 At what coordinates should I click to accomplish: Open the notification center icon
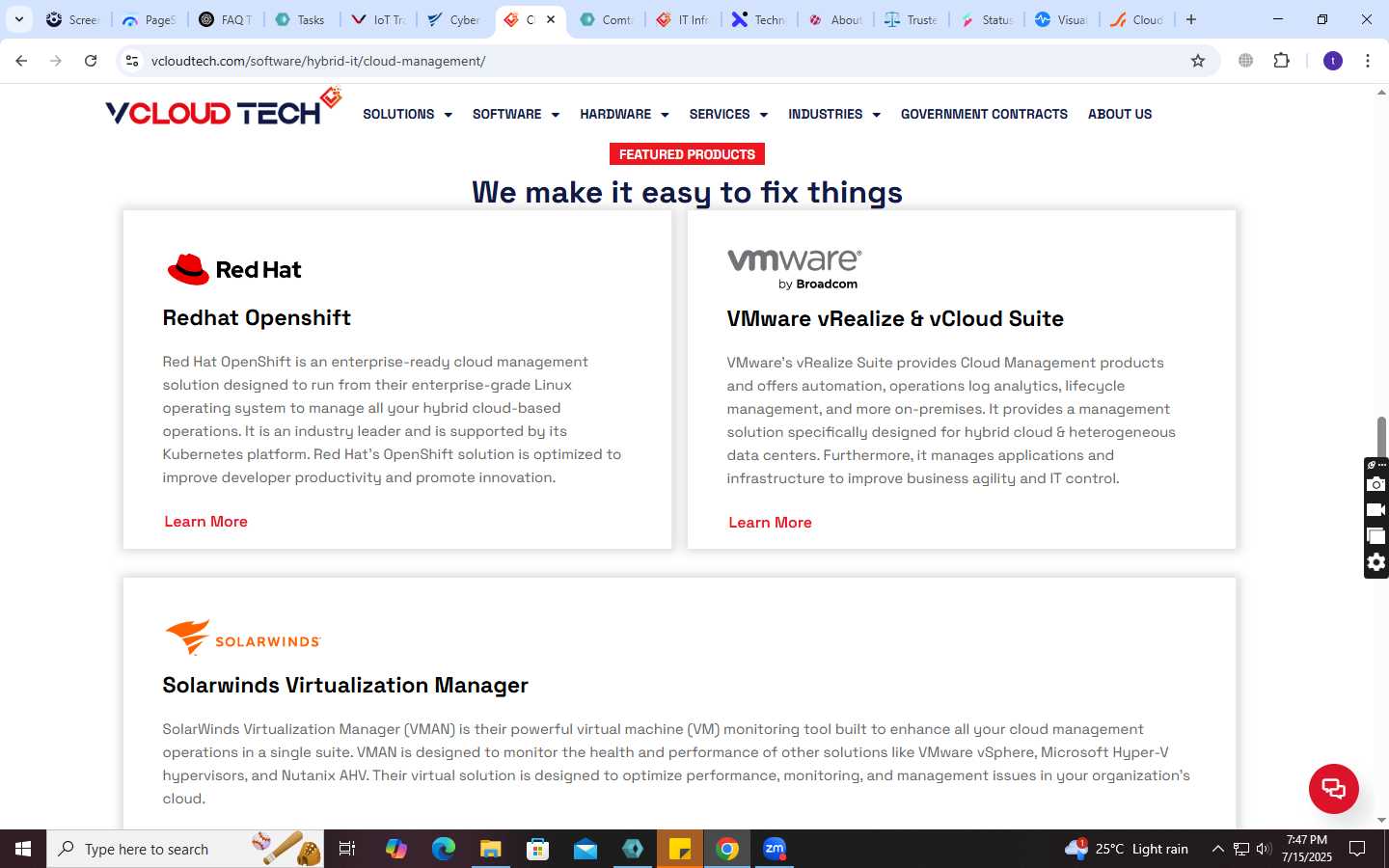[1357, 849]
